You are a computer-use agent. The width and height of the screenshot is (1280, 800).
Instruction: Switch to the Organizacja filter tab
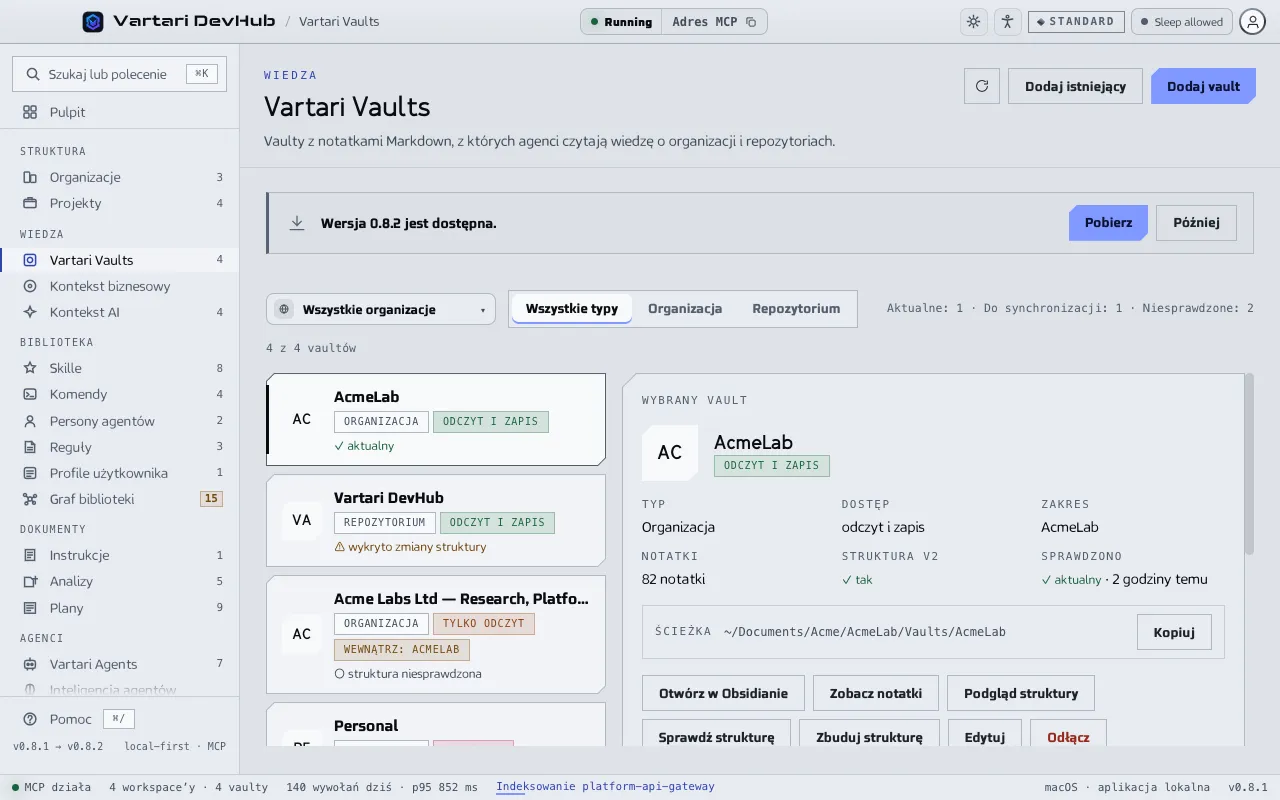coord(685,308)
